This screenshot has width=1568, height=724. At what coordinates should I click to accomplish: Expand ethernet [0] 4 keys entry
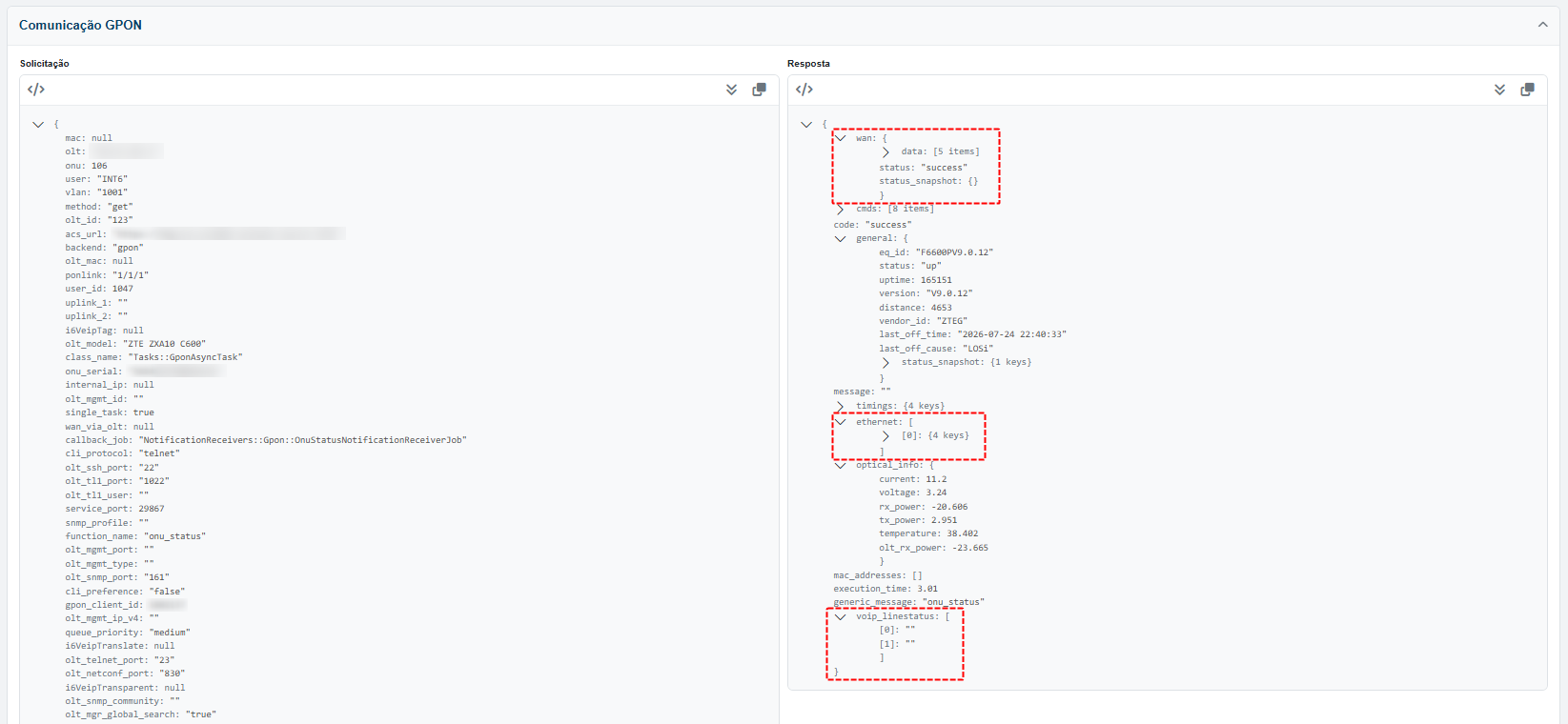click(886, 436)
